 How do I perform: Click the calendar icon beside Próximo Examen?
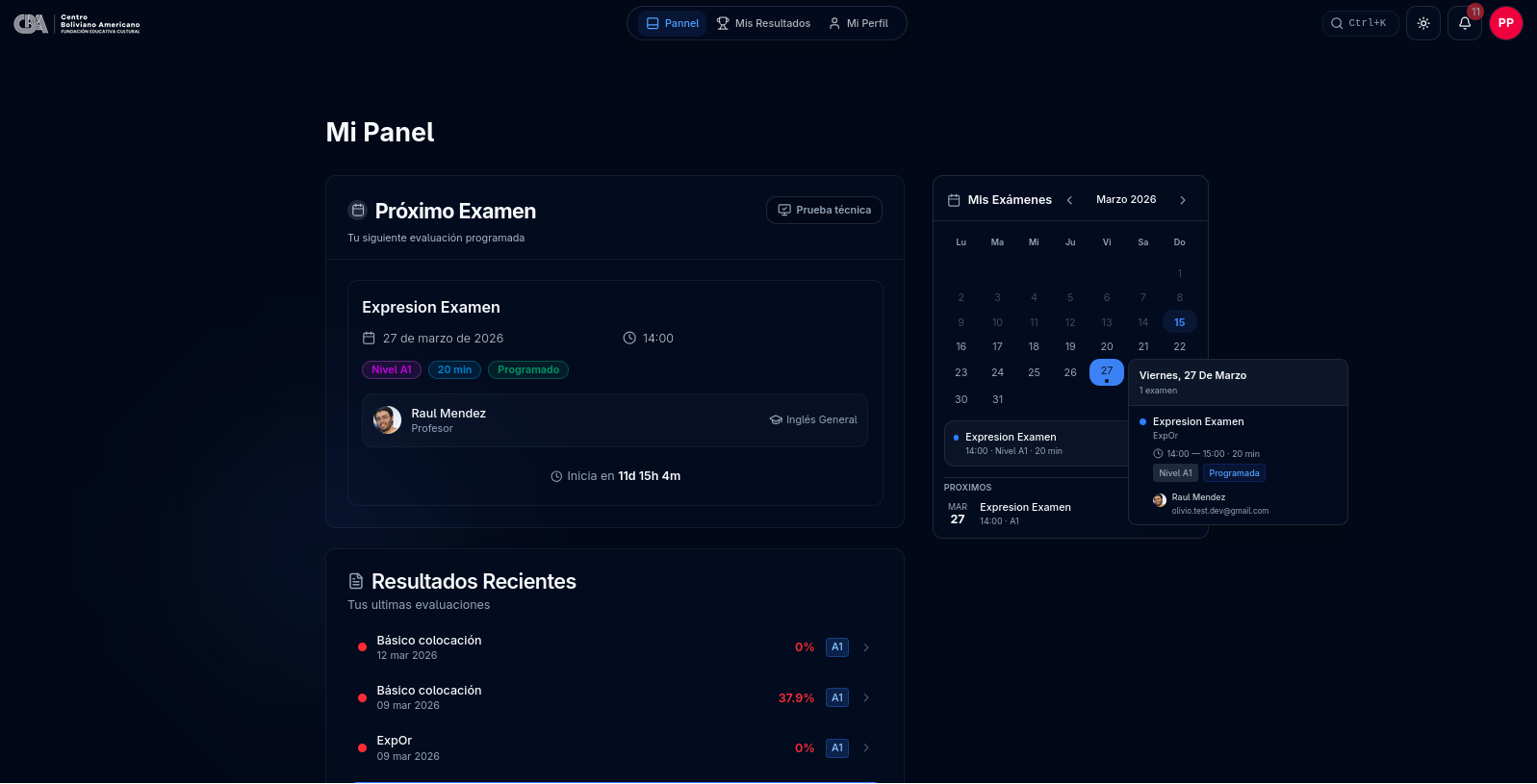358,210
